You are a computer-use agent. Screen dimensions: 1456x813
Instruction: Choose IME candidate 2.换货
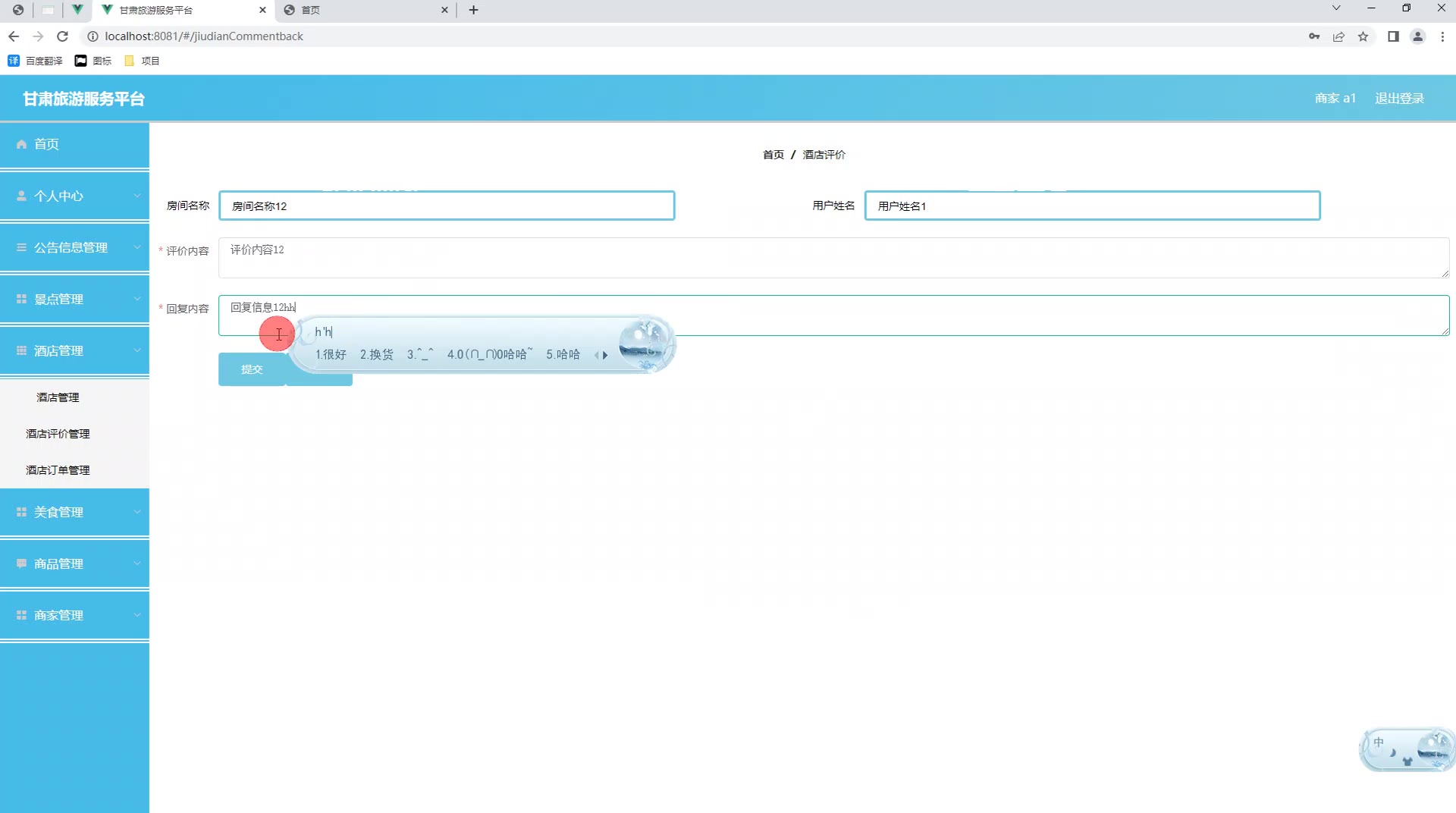tap(376, 355)
